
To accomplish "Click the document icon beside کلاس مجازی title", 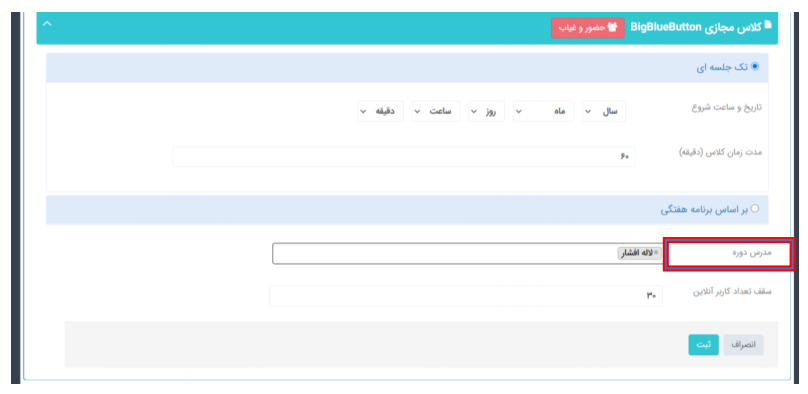I will (x=769, y=25).
